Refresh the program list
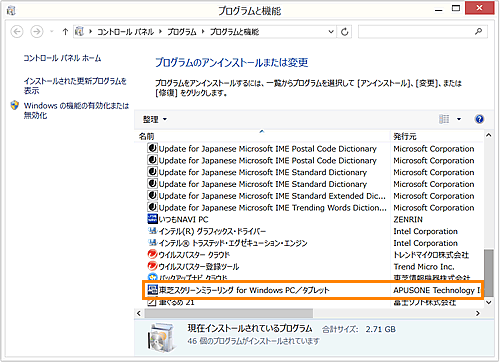 pos(345,32)
